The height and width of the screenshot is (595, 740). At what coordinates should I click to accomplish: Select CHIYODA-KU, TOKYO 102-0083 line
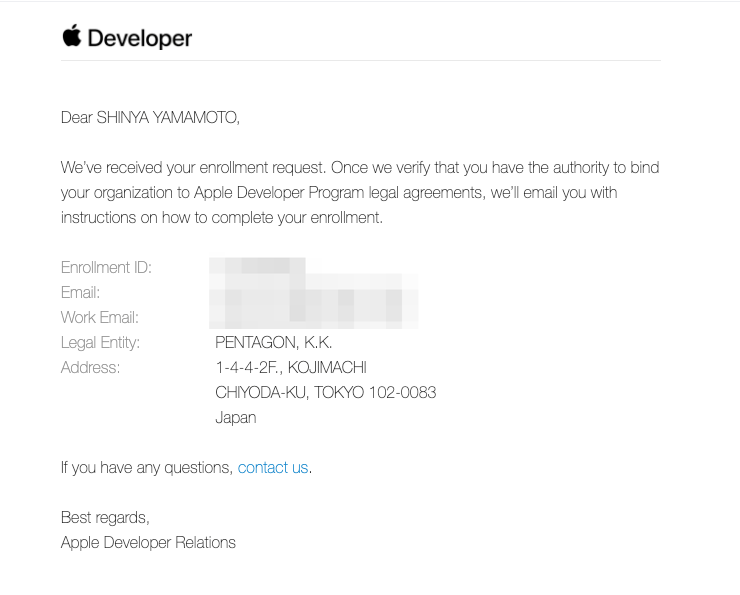click(326, 393)
